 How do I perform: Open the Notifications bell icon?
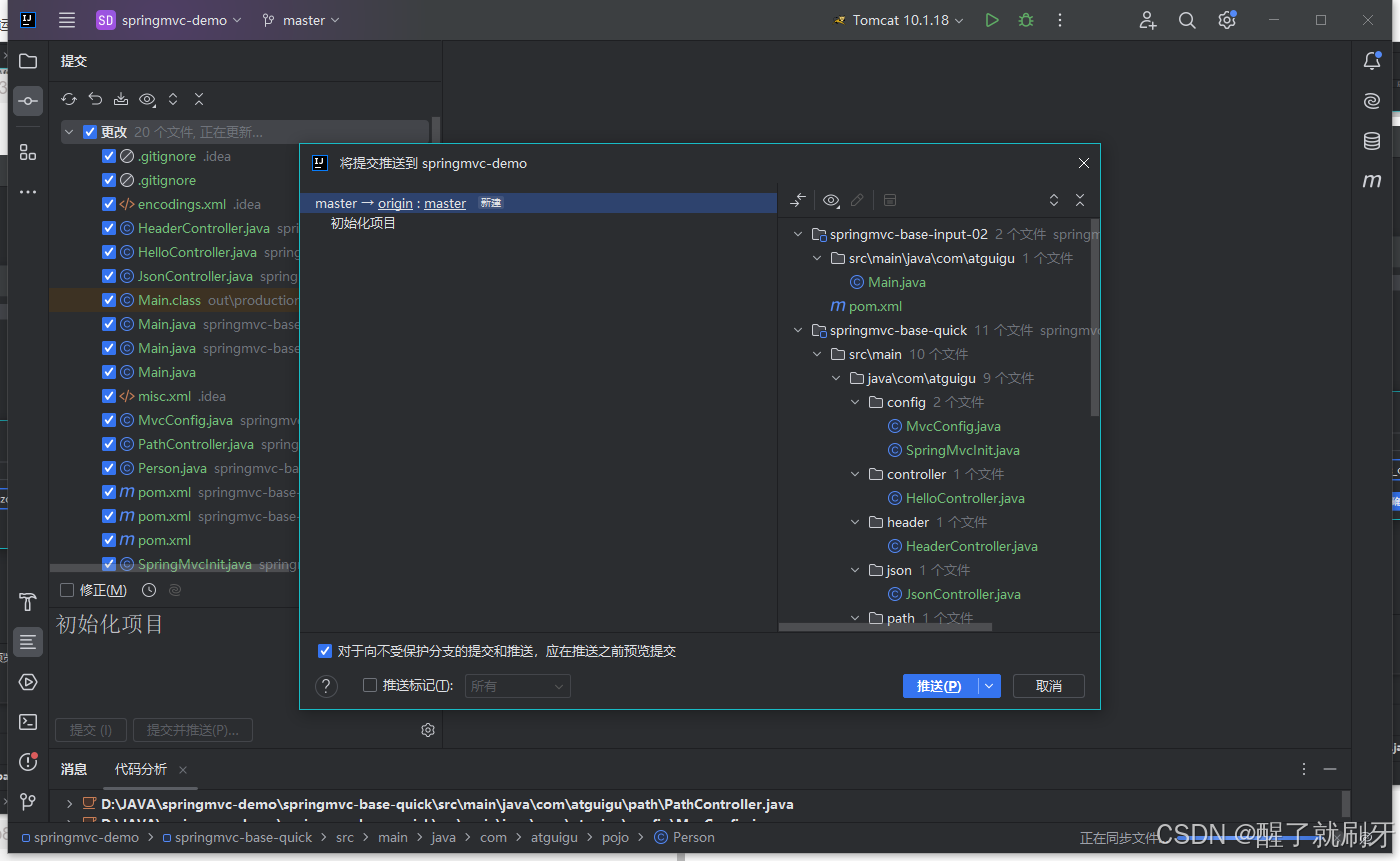[x=1372, y=61]
